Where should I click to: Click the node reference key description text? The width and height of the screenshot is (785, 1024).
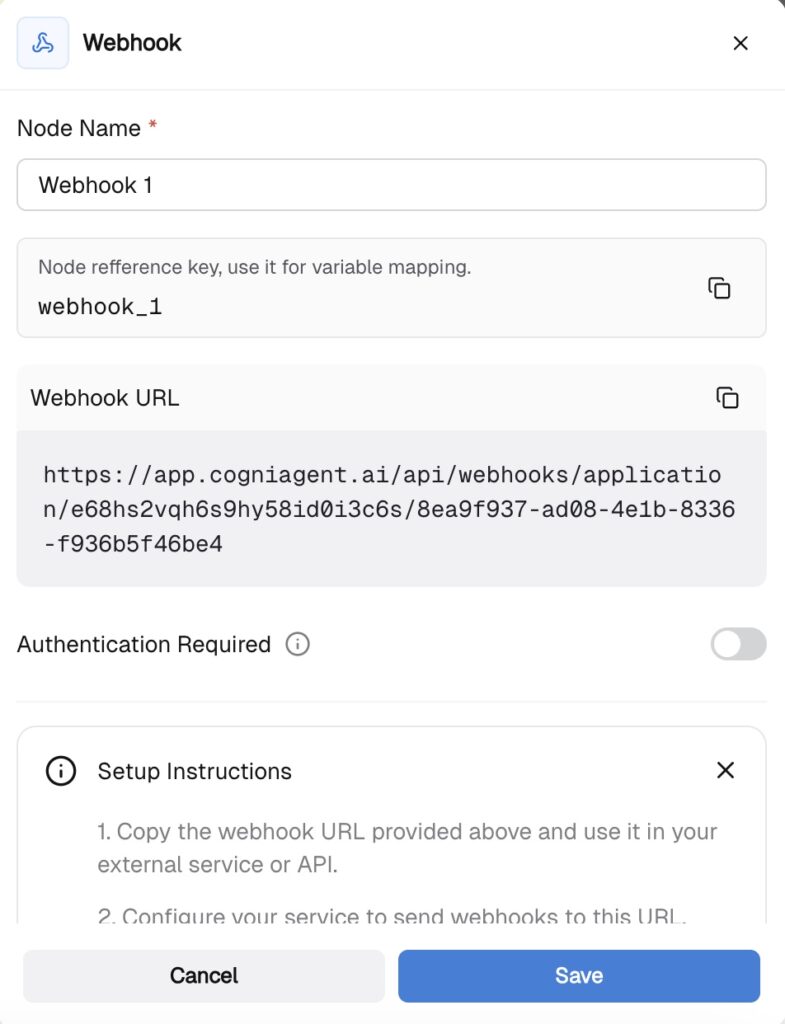coord(254,267)
